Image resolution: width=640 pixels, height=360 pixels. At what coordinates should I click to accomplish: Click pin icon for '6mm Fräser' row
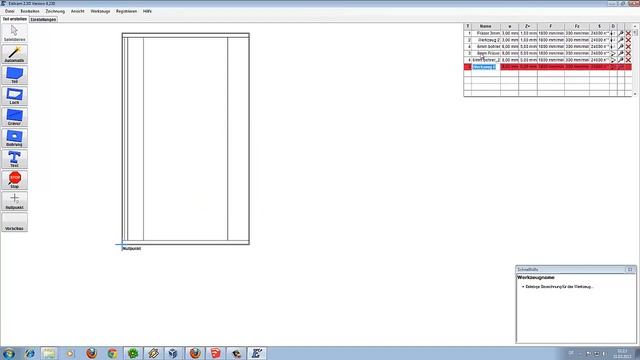coord(621,53)
